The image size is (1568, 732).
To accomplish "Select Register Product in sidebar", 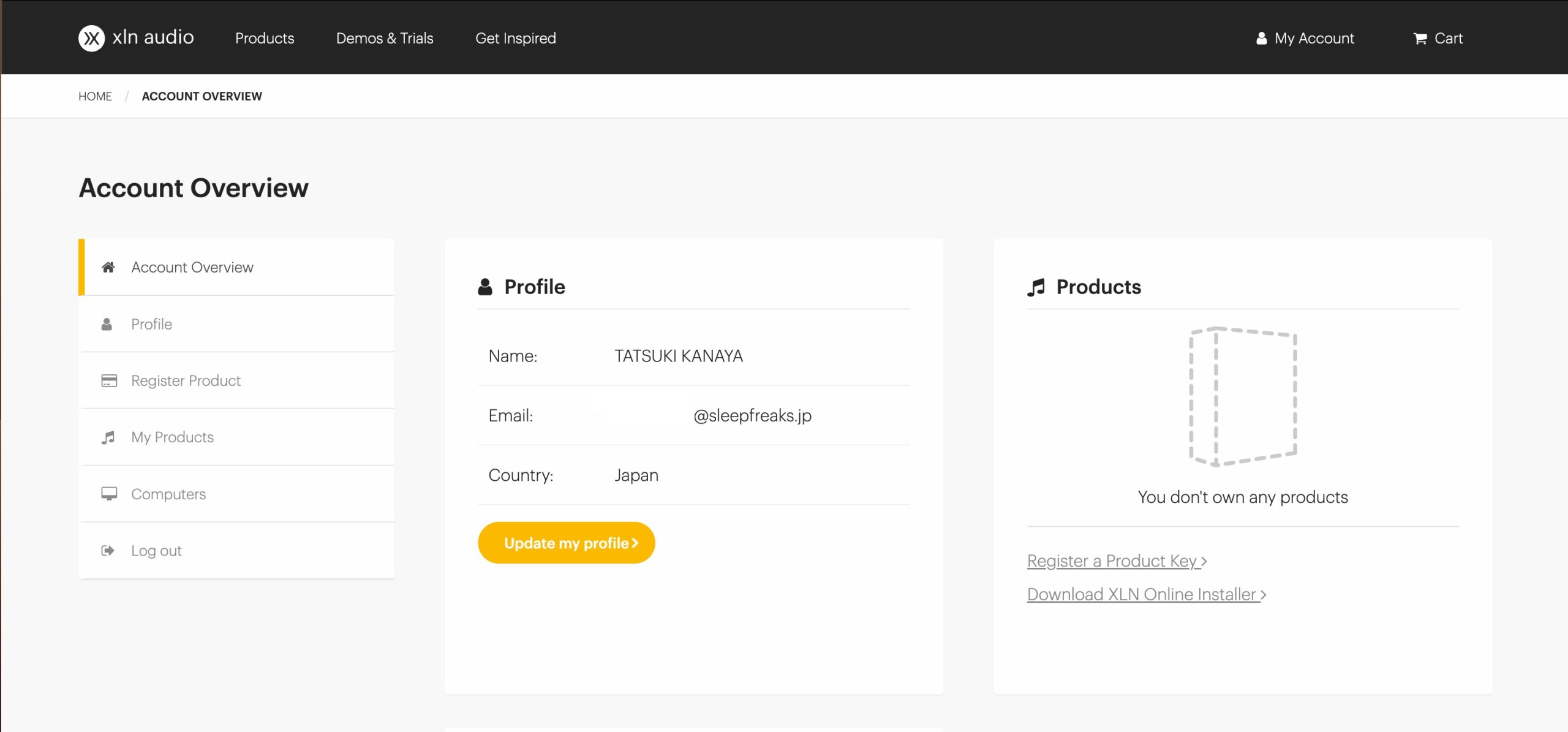I will (236, 380).
